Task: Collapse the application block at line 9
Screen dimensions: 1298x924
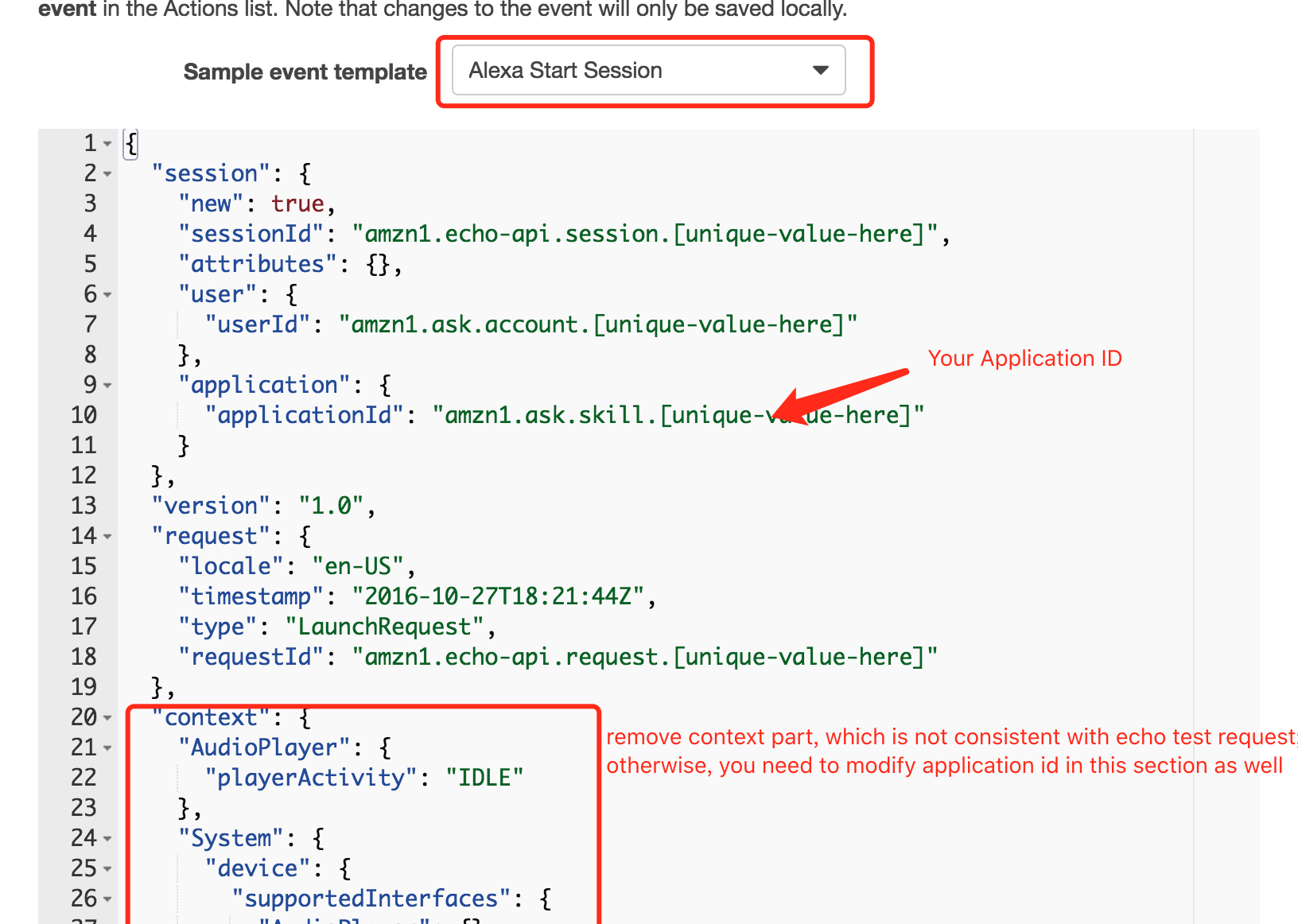Action: point(107,386)
